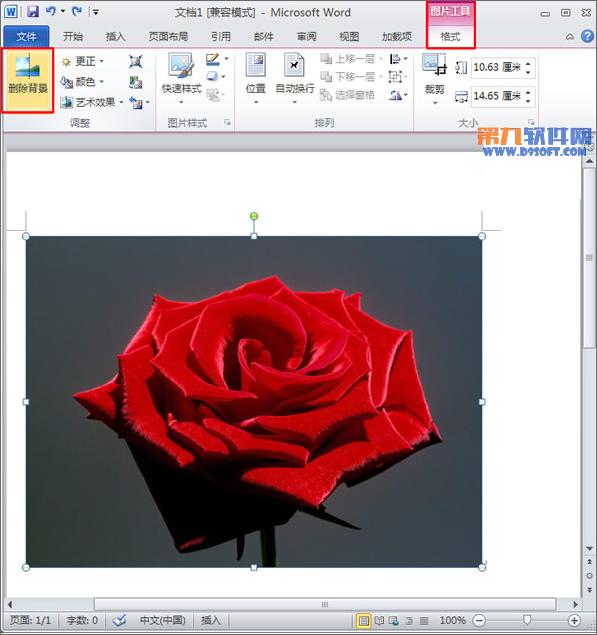Click the zoom out minus button
The image size is (597, 635).
pyautogui.click(x=479, y=620)
